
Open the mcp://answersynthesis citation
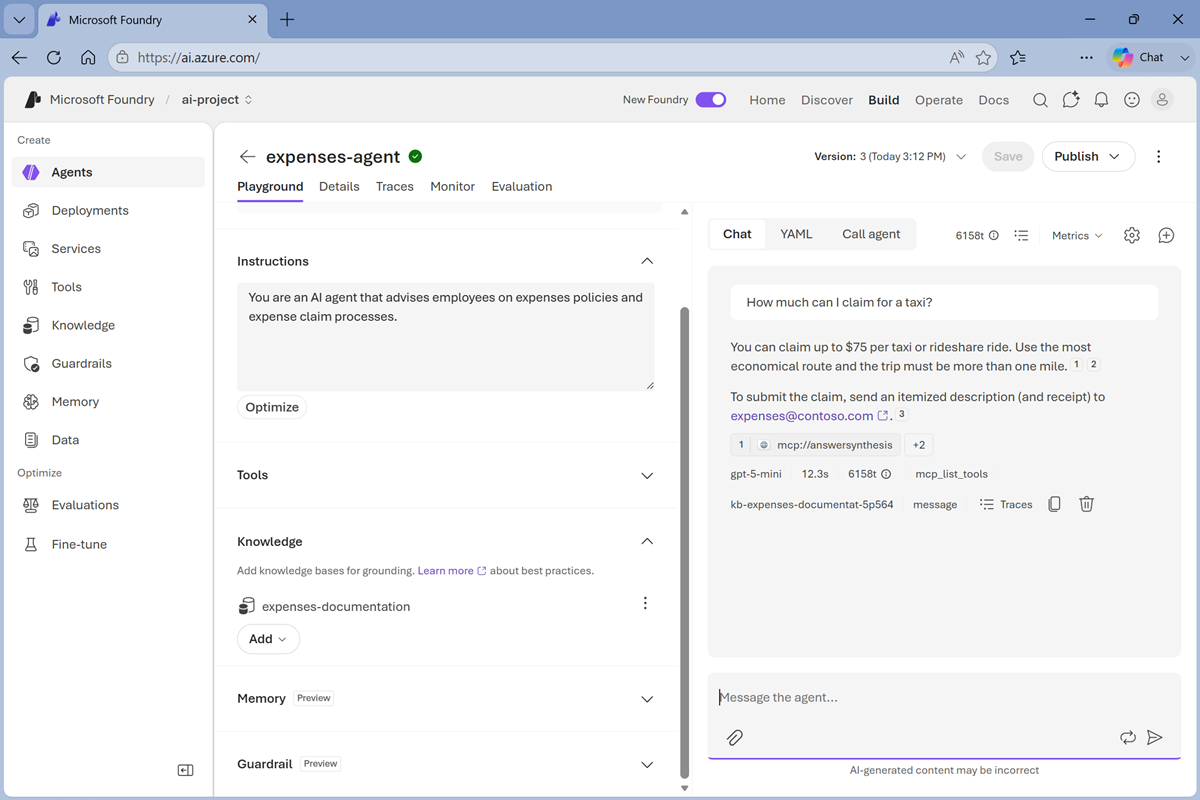point(815,445)
